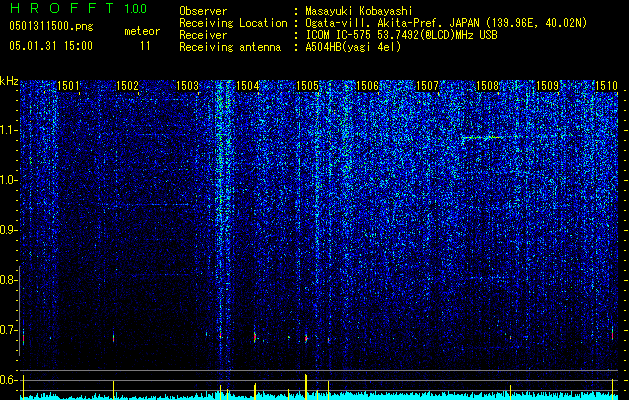Click the 0.6 kHz axis label
This screenshot has height=400, width=629.
tap(8, 380)
